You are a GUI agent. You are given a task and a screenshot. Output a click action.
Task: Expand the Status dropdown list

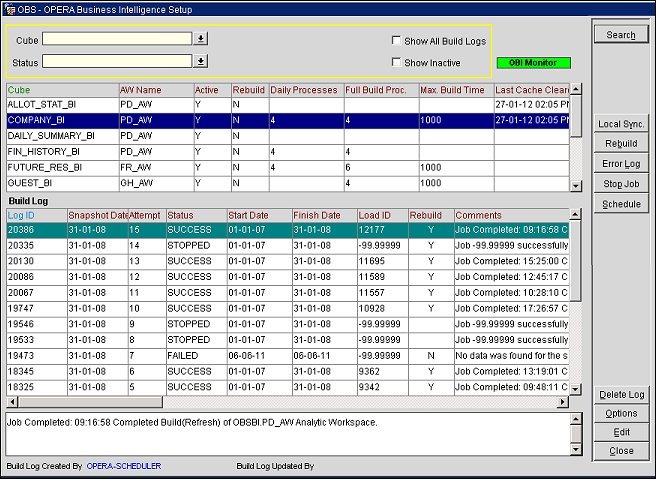[x=200, y=62]
